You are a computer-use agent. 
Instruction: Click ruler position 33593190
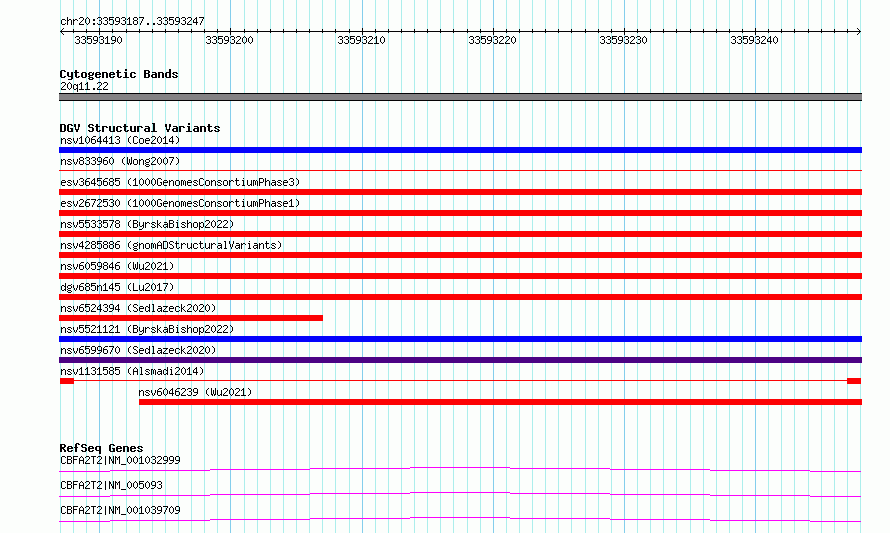coord(98,40)
